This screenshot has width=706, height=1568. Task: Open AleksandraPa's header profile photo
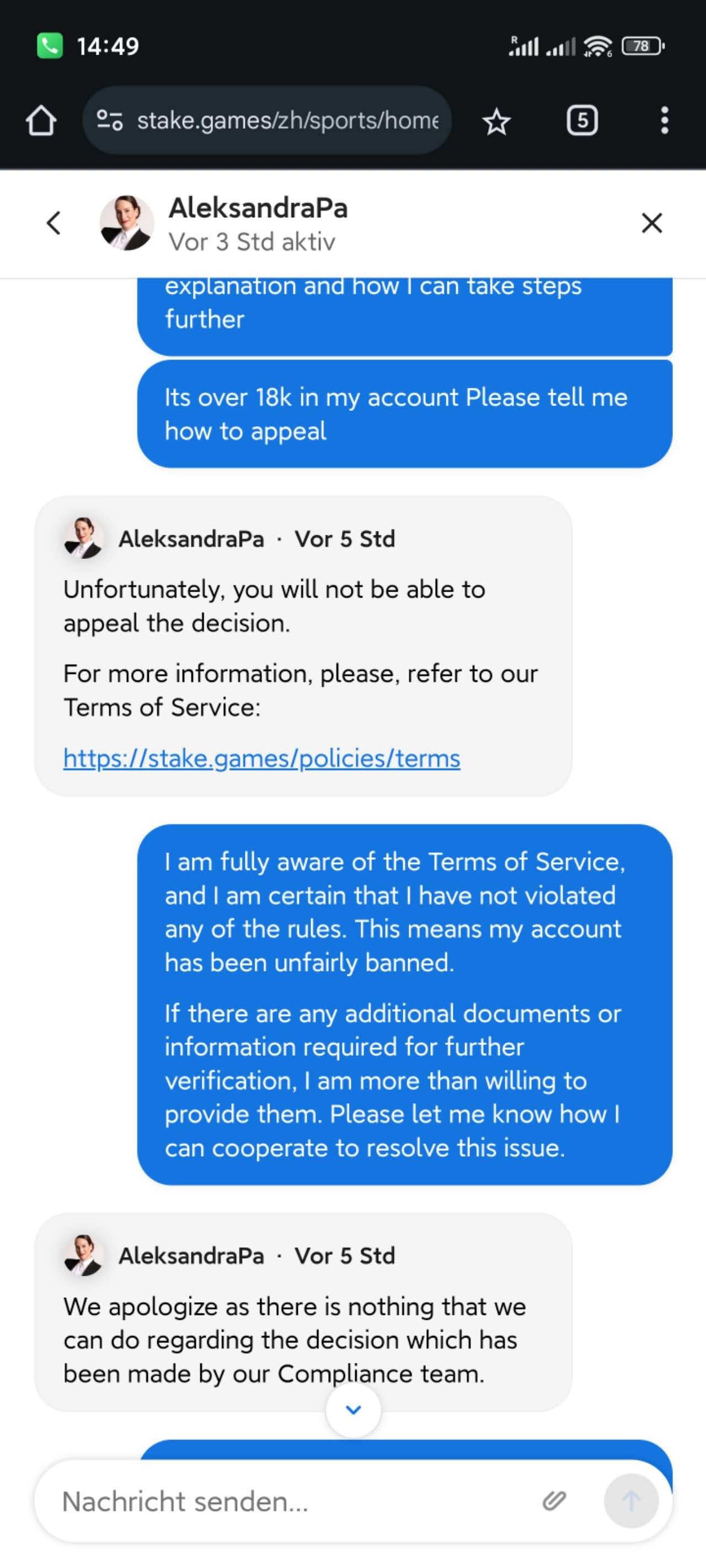click(x=126, y=223)
